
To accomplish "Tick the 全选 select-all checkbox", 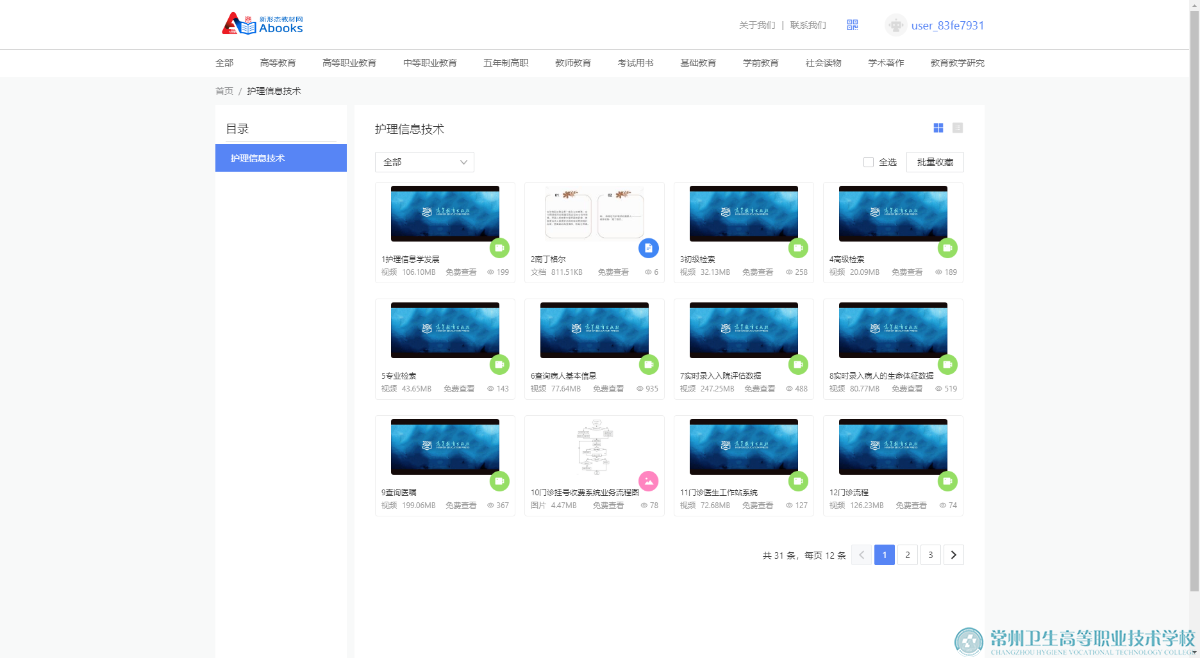I will [868, 162].
